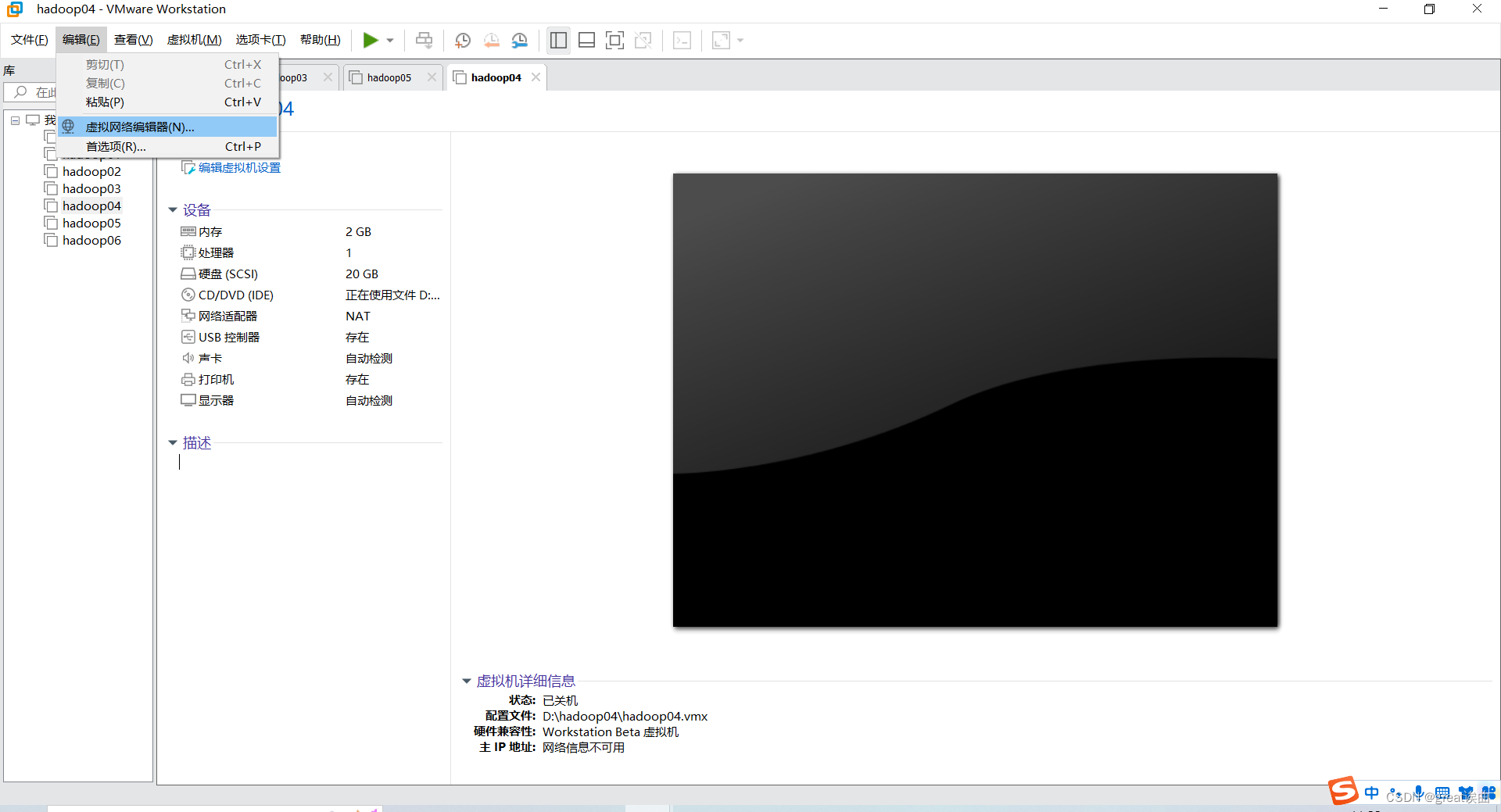This screenshot has height=812, width=1501.
Task: Select the hadoop04 tab
Action: click(x=496, y=77)
